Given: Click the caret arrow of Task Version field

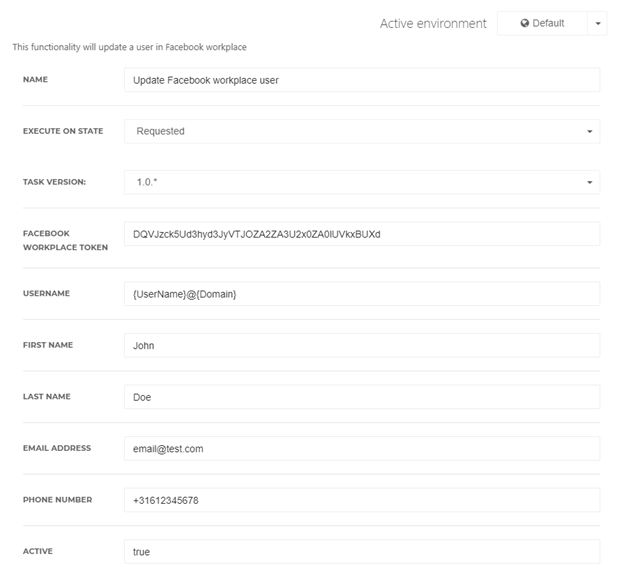Looking at the screenshot, I should click(589, 182).
